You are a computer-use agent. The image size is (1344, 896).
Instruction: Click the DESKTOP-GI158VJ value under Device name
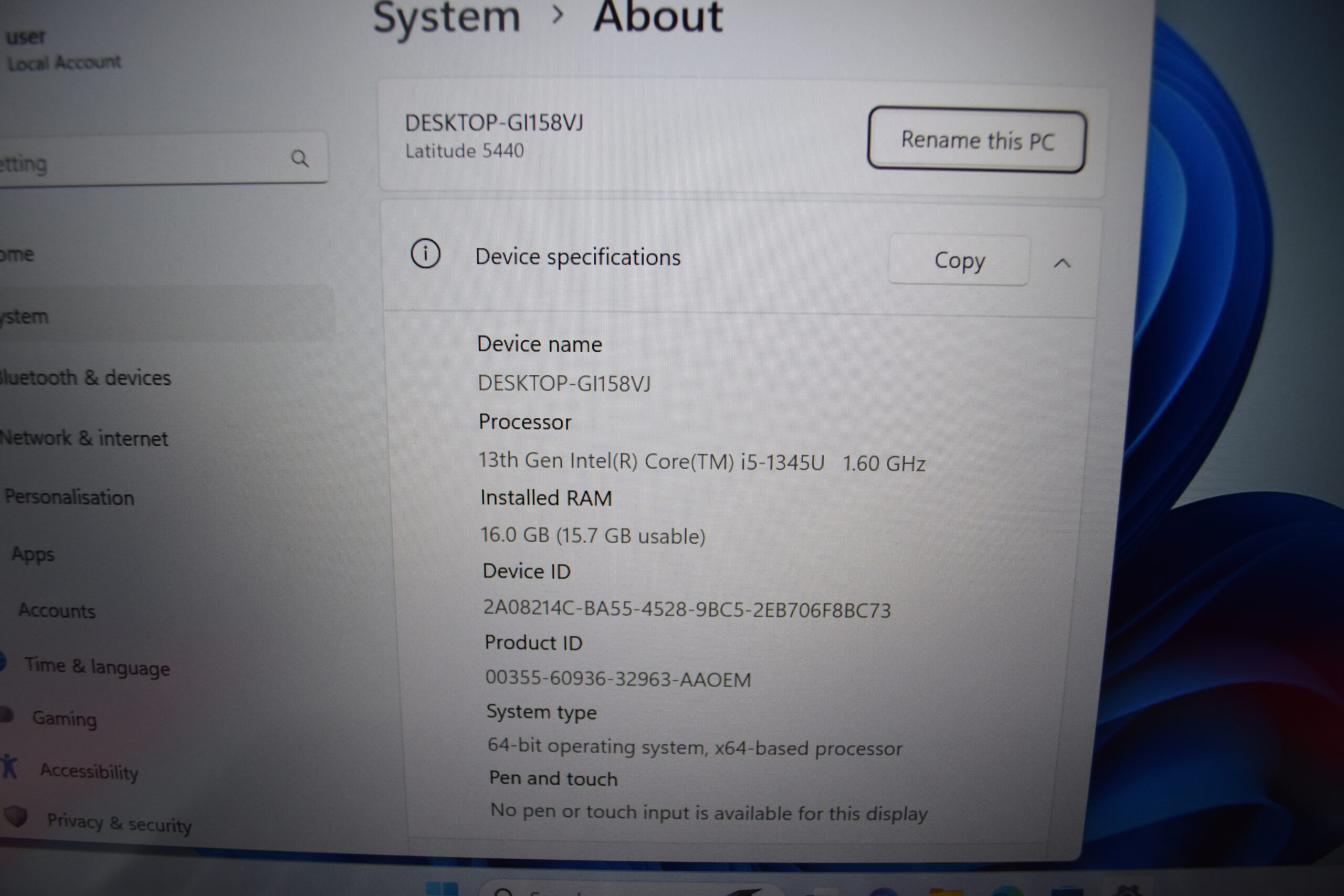click(x=564, y=383)
